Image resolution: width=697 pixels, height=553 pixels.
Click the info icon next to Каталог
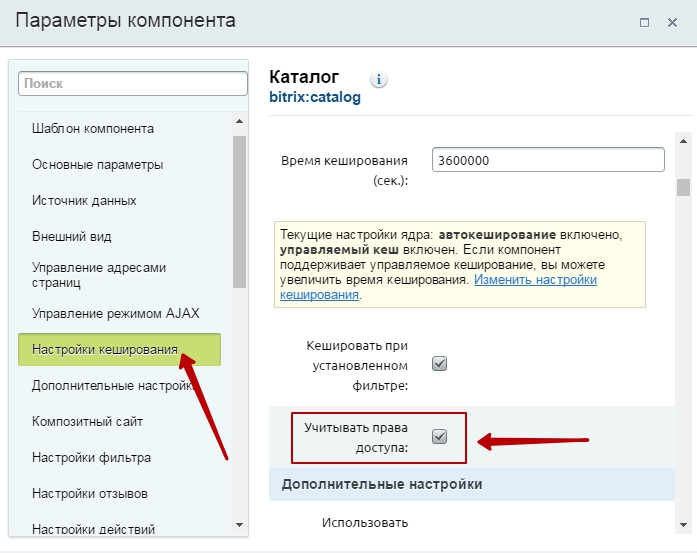(x=379, y=80)
